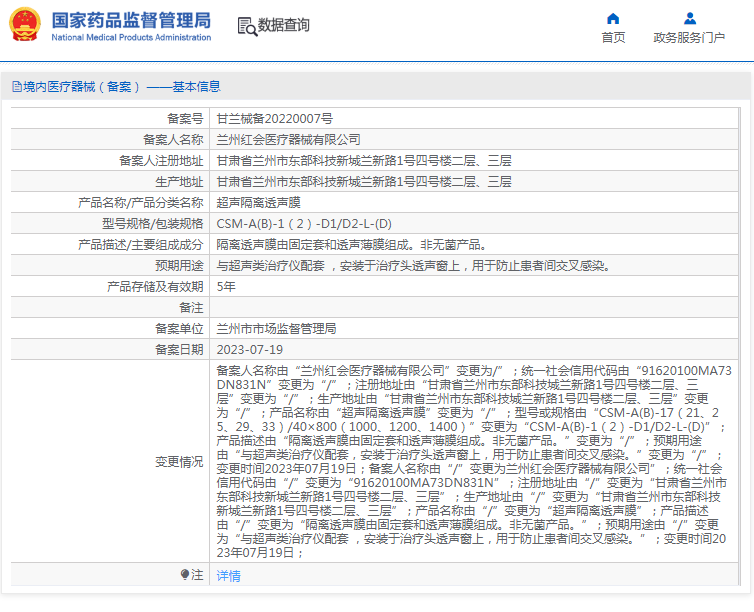Click the 备案人名称 row label
This screenshot has width=754, height=612.
point(173,139)
